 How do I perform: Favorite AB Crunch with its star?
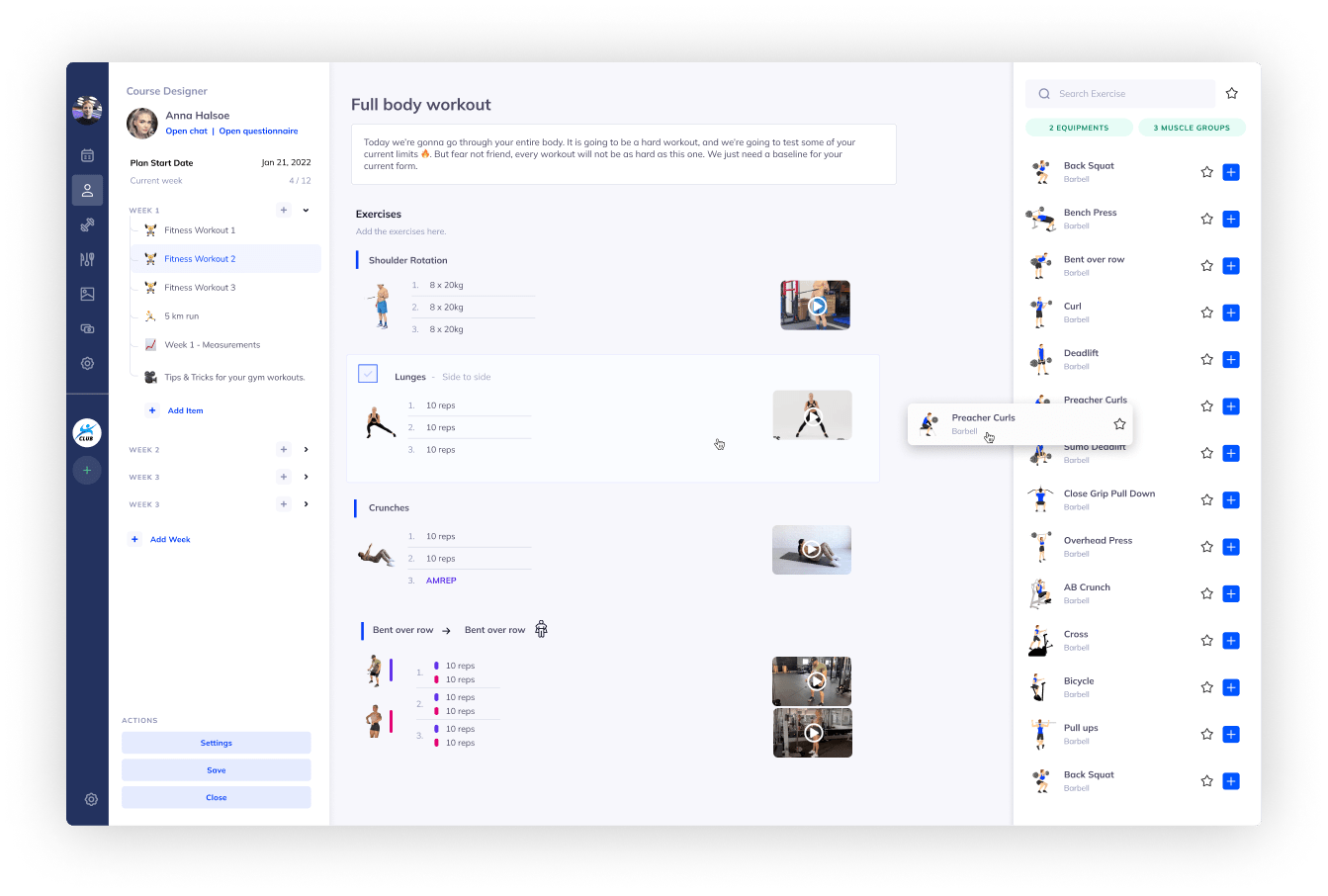[1206, 593]
